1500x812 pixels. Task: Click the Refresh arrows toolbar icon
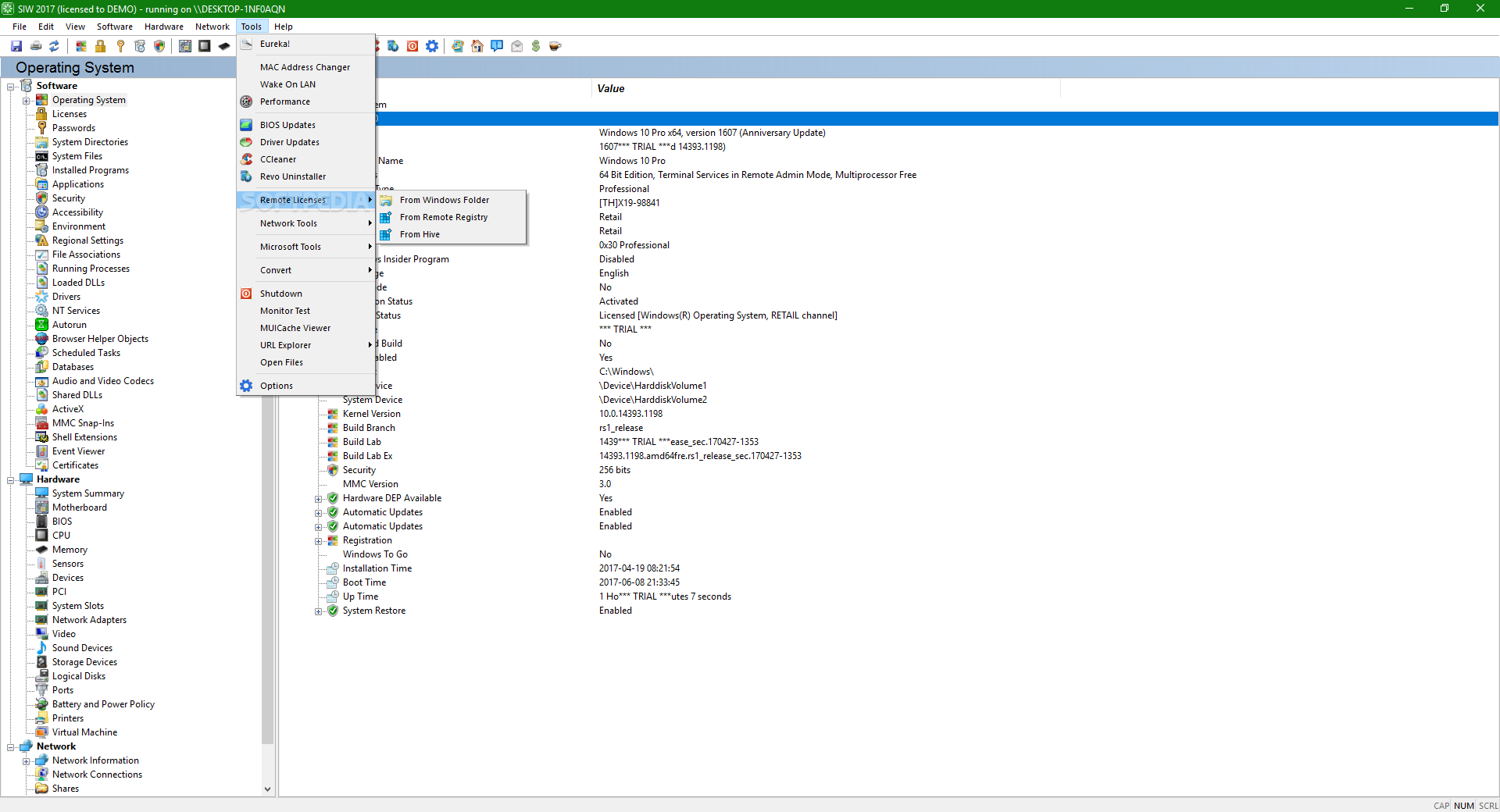coord(54,46)
